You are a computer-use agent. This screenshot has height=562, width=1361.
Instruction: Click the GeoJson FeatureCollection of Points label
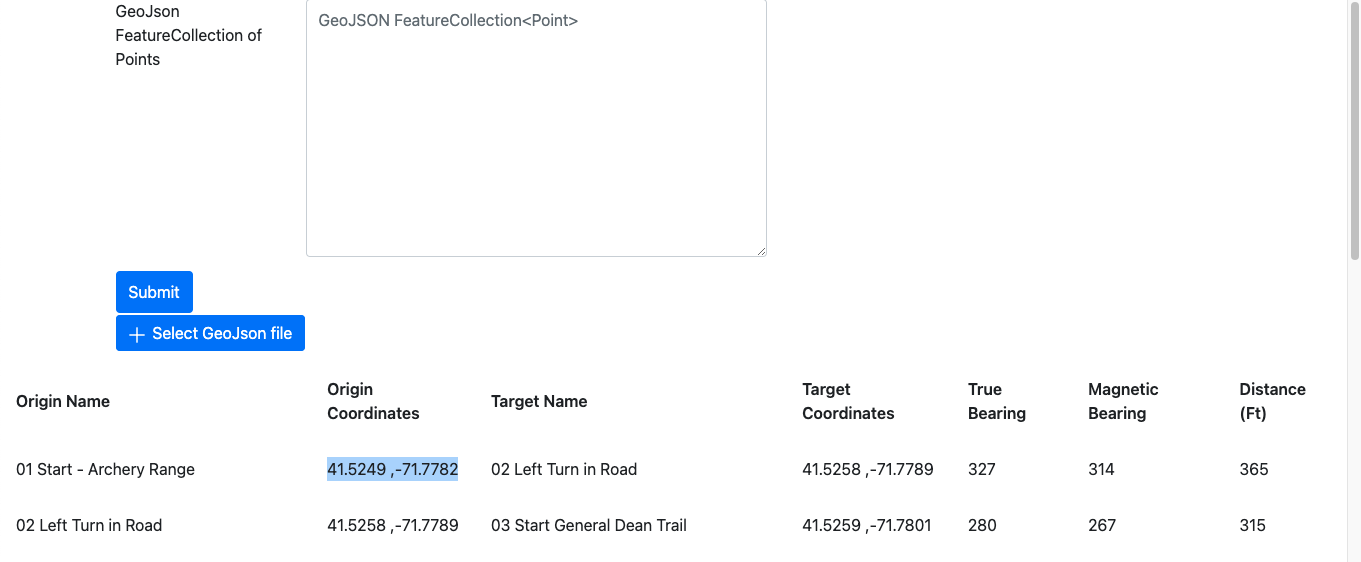pos(188,35)
